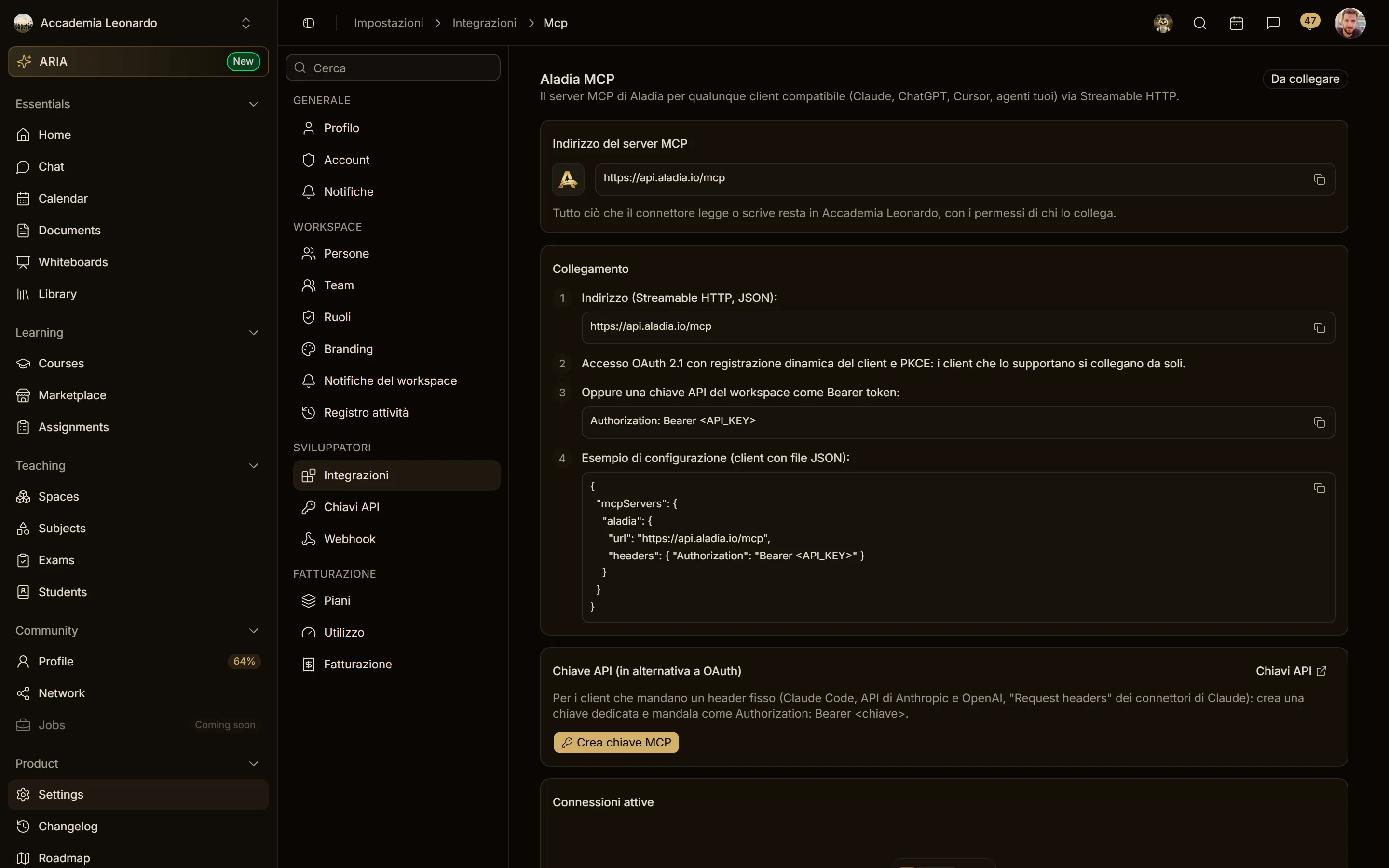Open the Chiavi API external link

pyautogui.click(x=1291, y=671)
